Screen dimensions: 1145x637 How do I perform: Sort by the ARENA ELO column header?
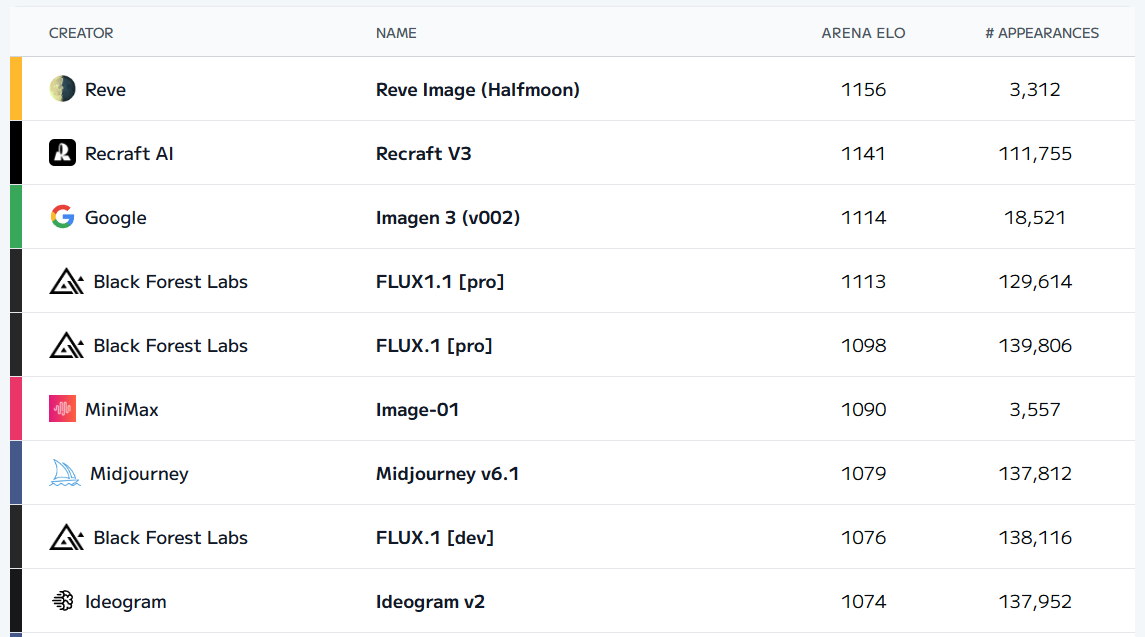(863, 33)
